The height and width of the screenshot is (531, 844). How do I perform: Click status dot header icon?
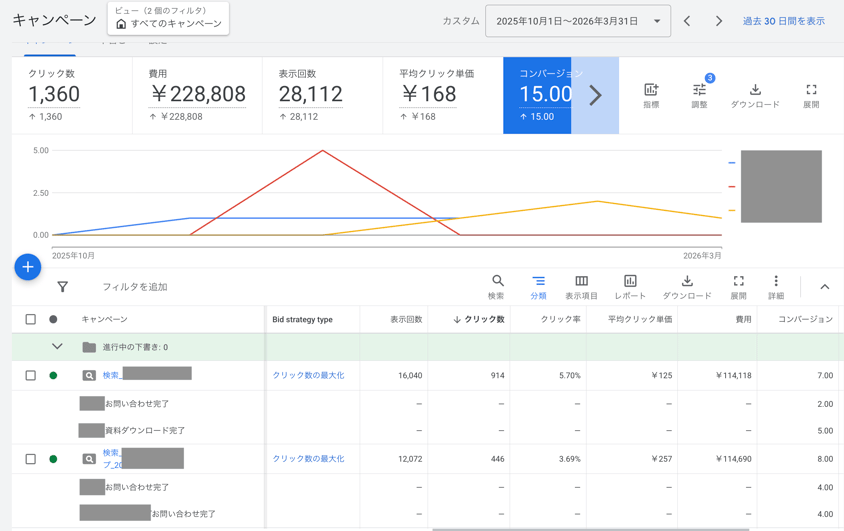click(x=53, y=319)
